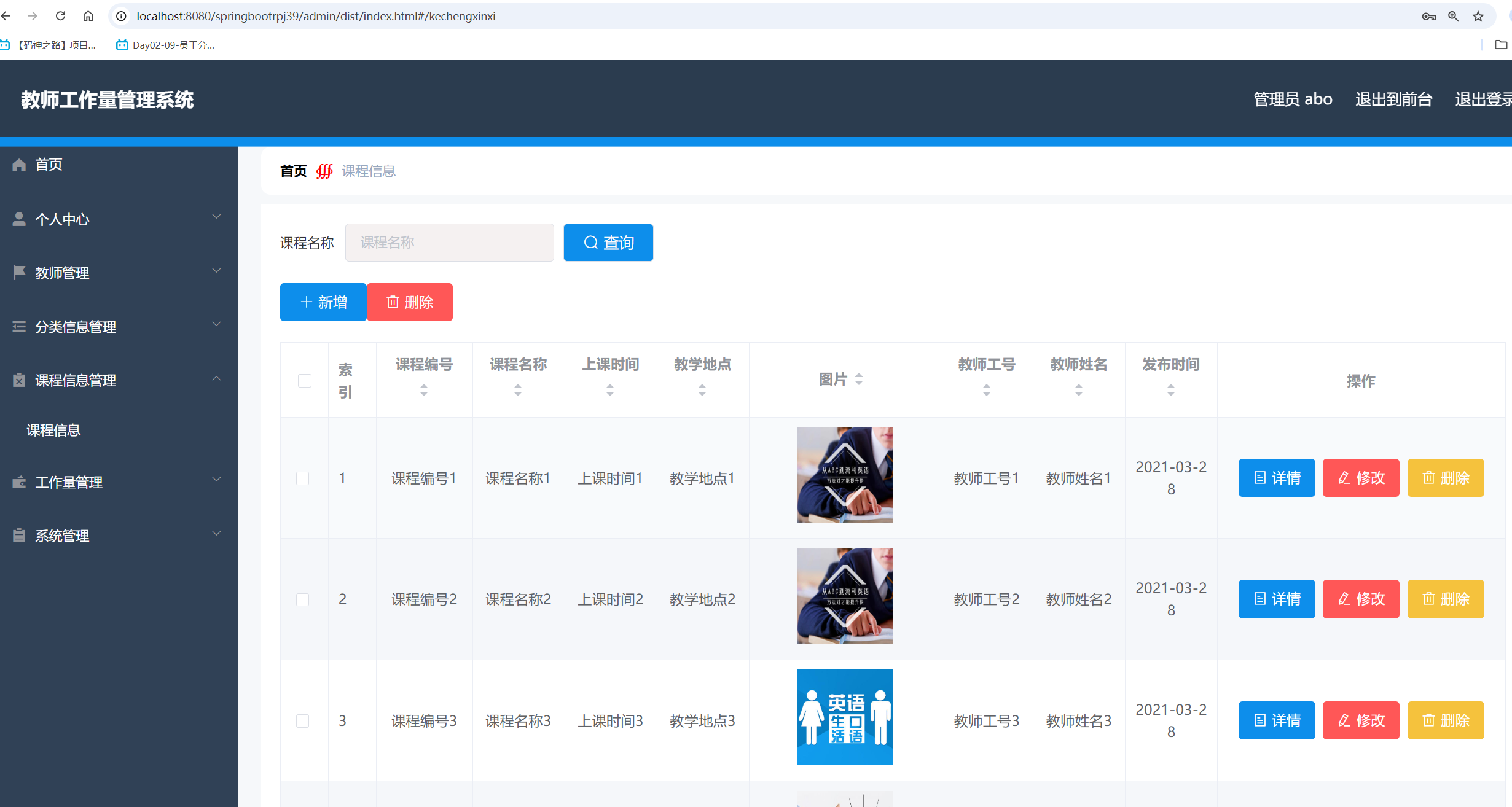Tick the checkbox for row 1
The width and height of the screenshot is (1512, 807).
tap(303, 478)
